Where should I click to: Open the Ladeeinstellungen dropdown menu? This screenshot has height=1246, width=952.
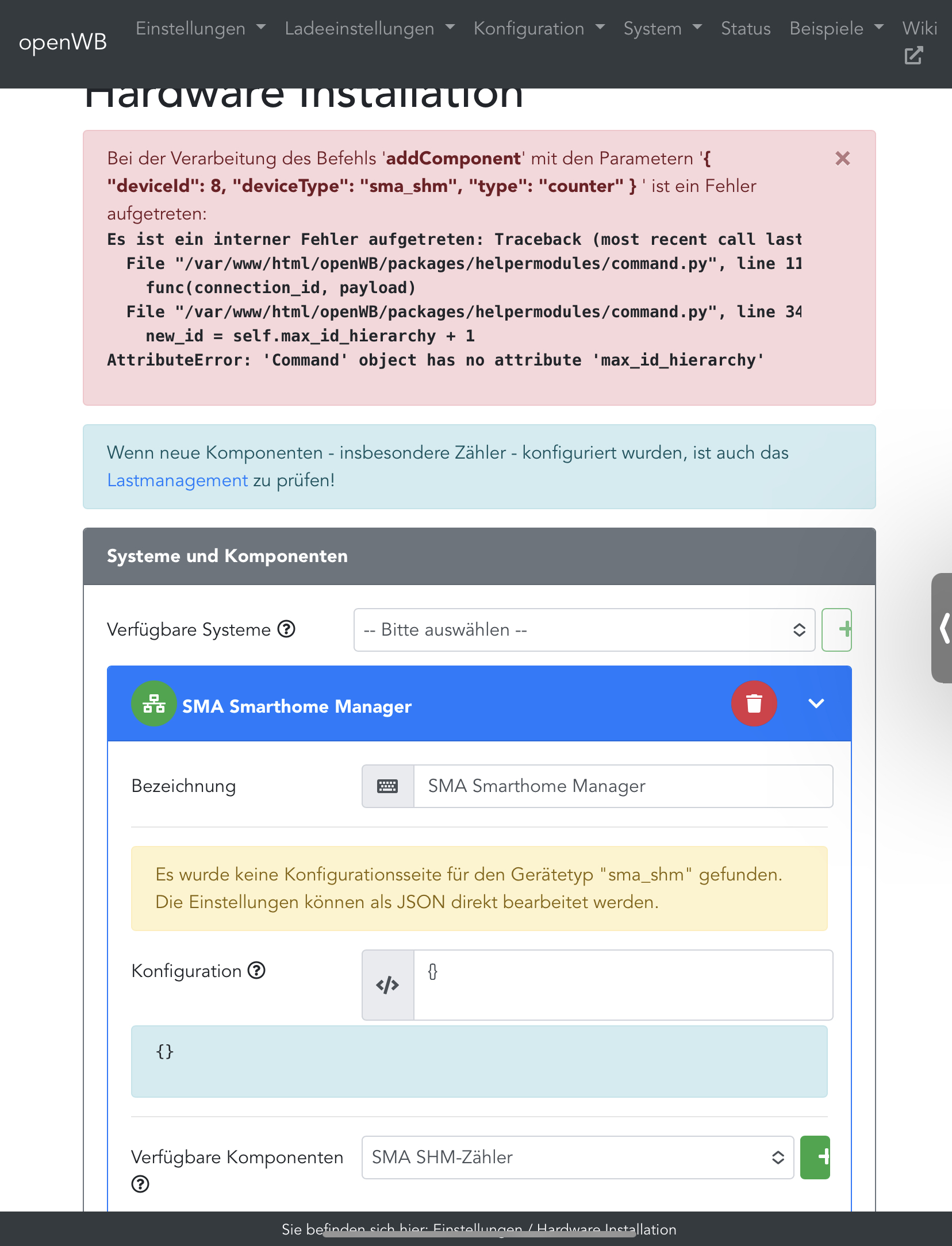click(370, 28)
